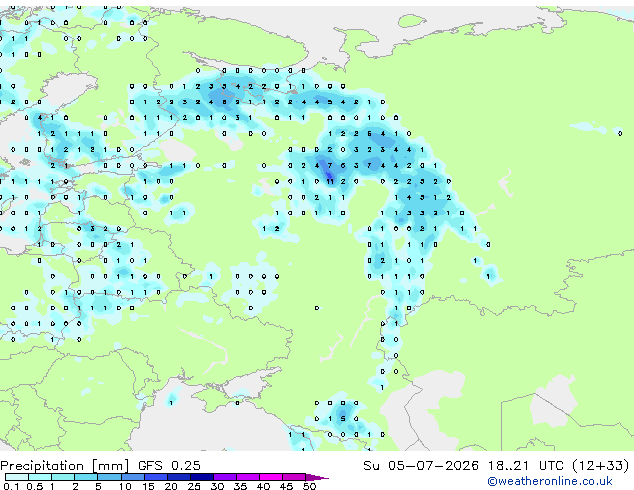Pick the 10–15 mm legend color swatch

(133, 477)
